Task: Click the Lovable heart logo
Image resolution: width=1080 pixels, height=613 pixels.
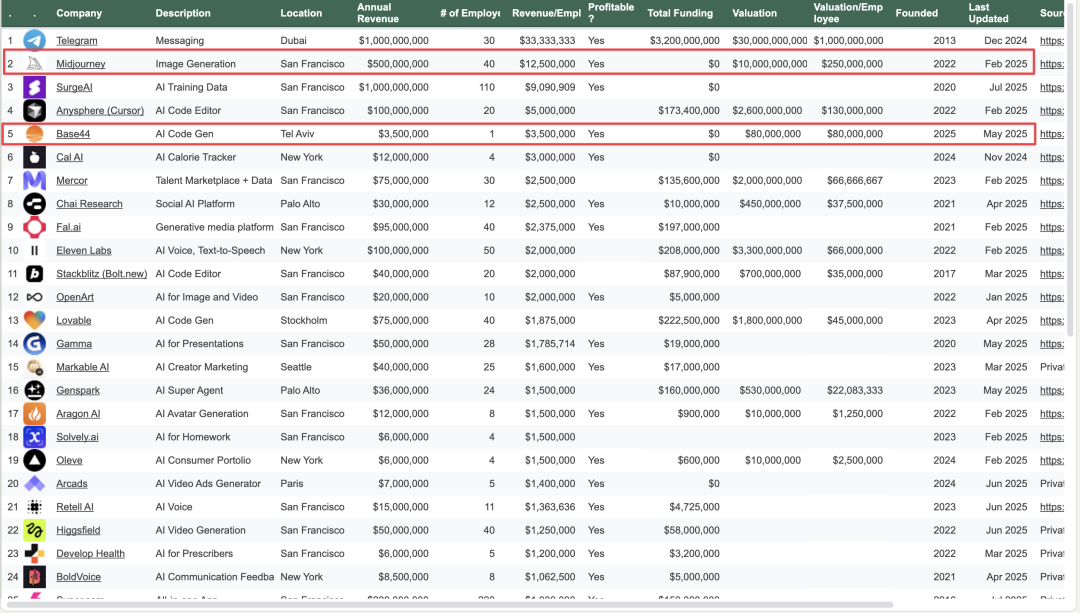Action: (34, 320)
